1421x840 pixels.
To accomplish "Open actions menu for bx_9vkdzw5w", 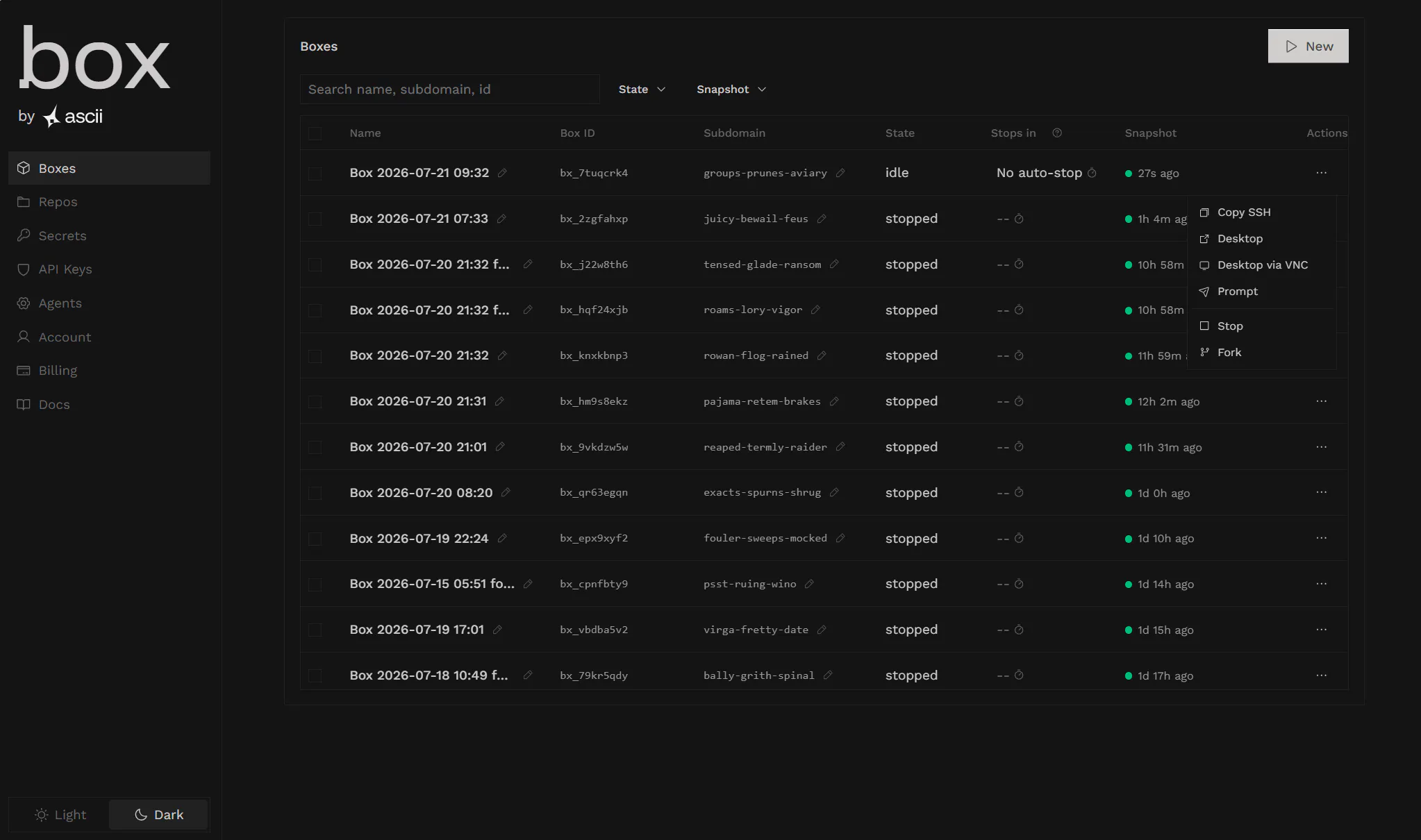I will (x=1321, y=447).
